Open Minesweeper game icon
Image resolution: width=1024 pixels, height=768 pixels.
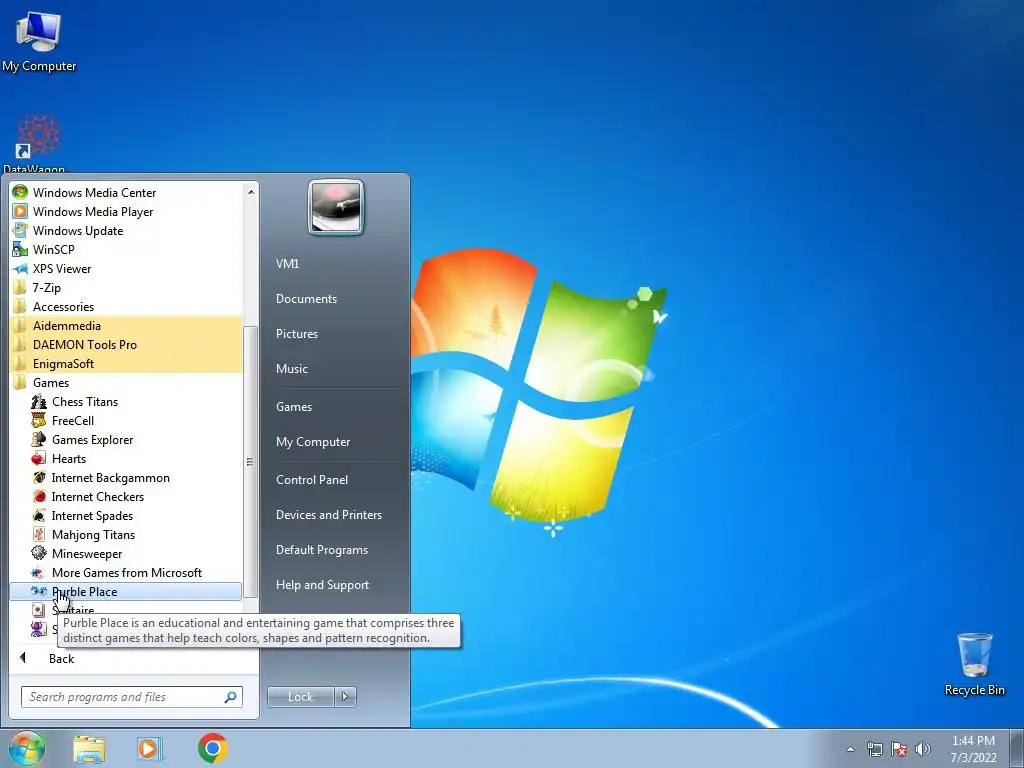pyautogui.click(x=39, y=552)
